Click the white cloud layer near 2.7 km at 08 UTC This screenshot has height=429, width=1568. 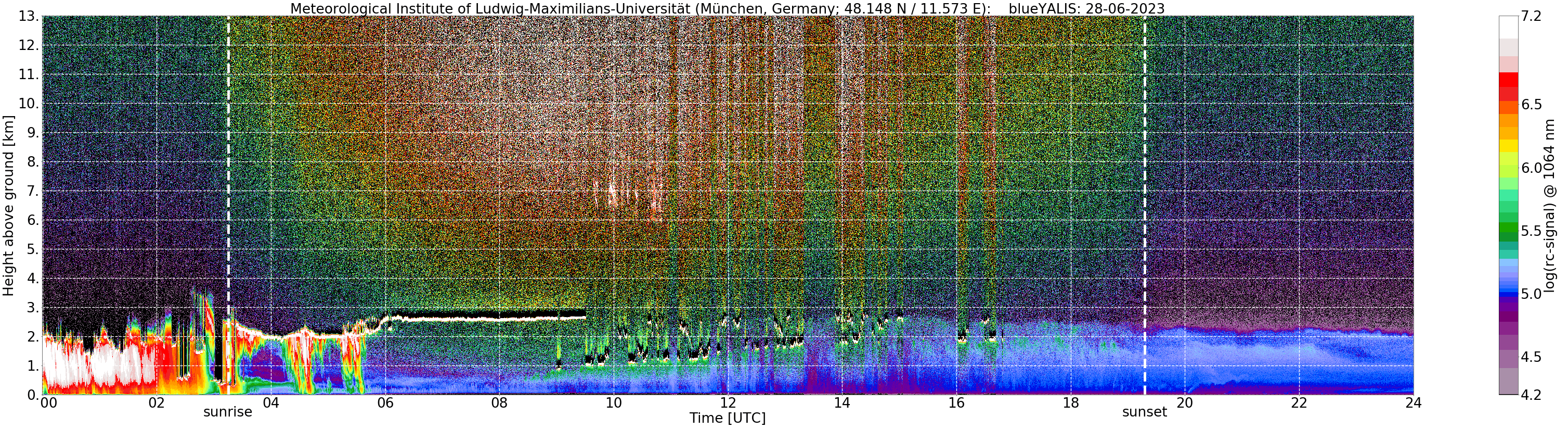(x=499, y=318)
